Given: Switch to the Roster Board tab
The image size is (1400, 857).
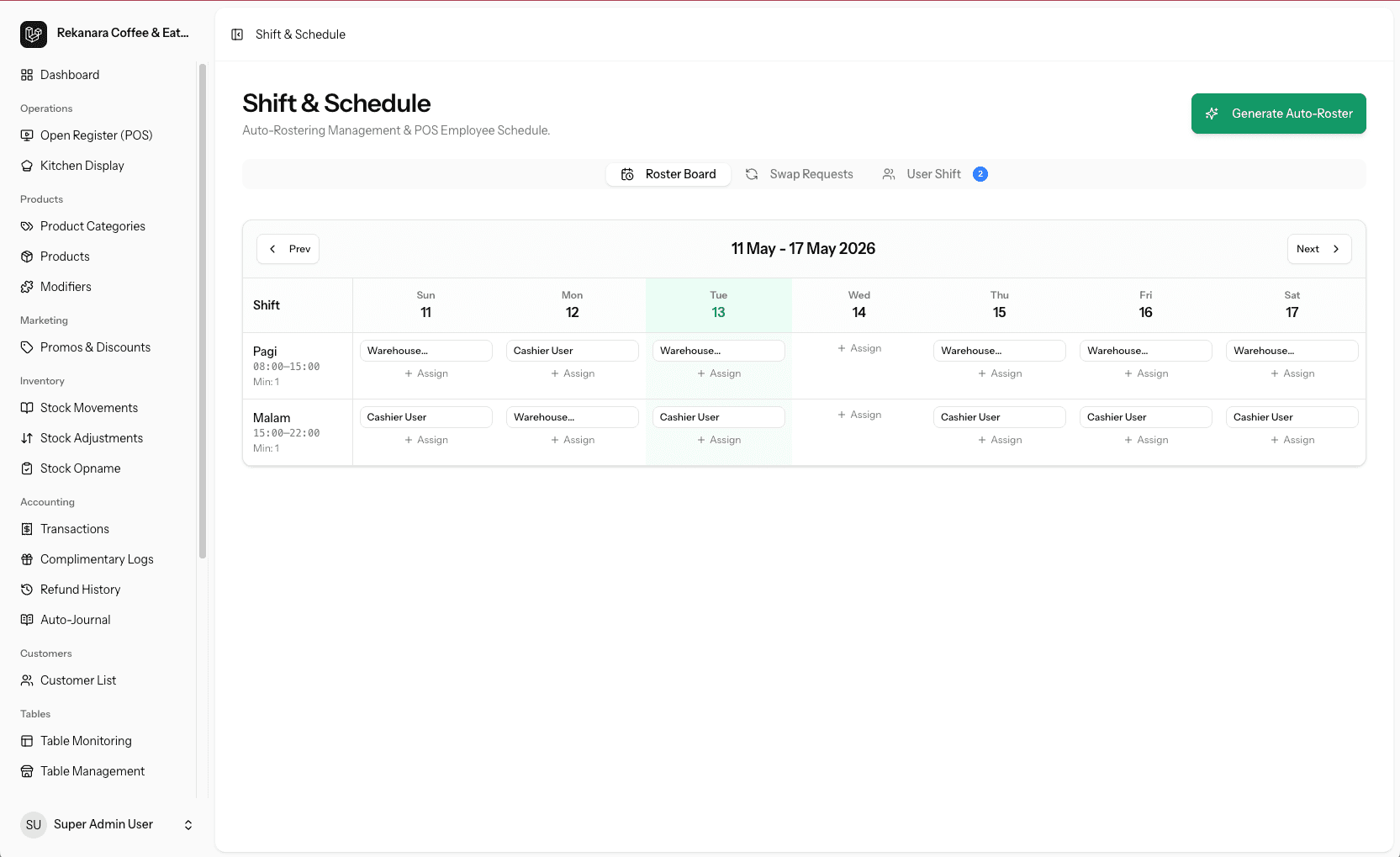Looking at the screenshot, I should 668,174.
